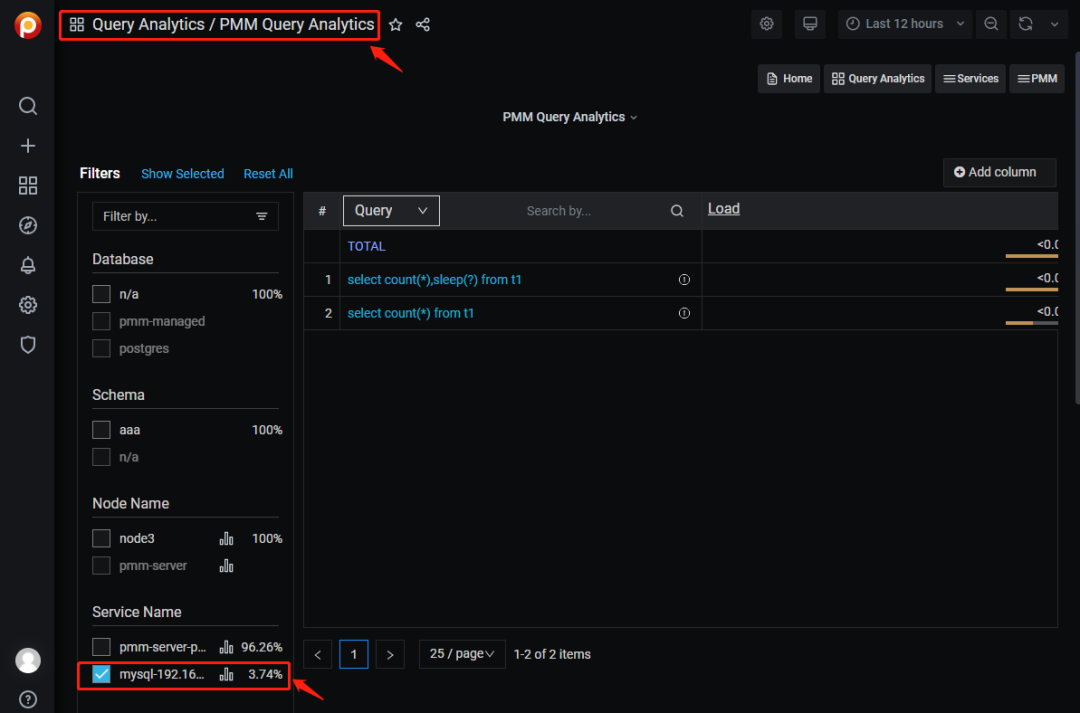Click Show Selected filters link
The image size is (1080, 713).
(x=183, y=174)
